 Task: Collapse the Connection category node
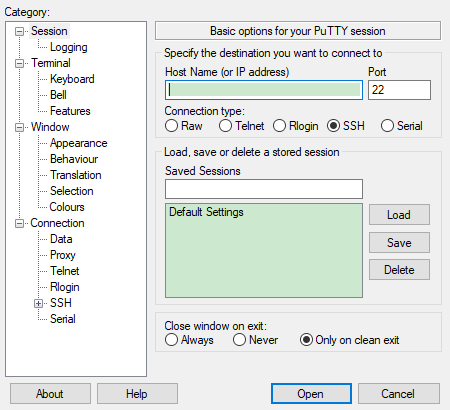(20, 223)
